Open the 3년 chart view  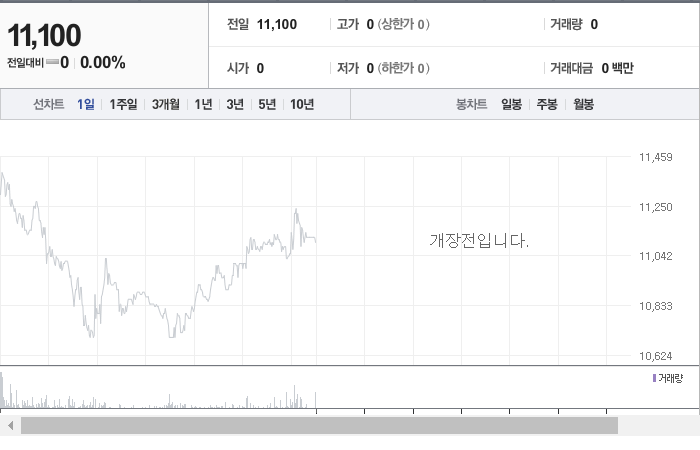click(235, 104)
